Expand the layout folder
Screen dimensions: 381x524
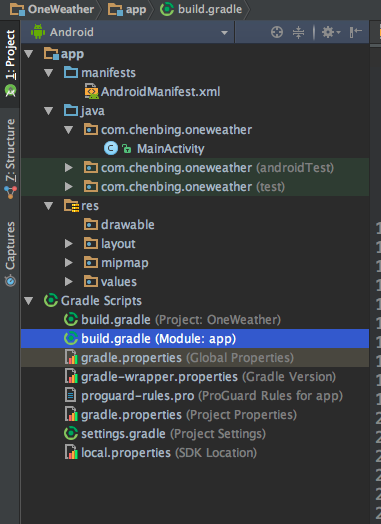[69, 244]
